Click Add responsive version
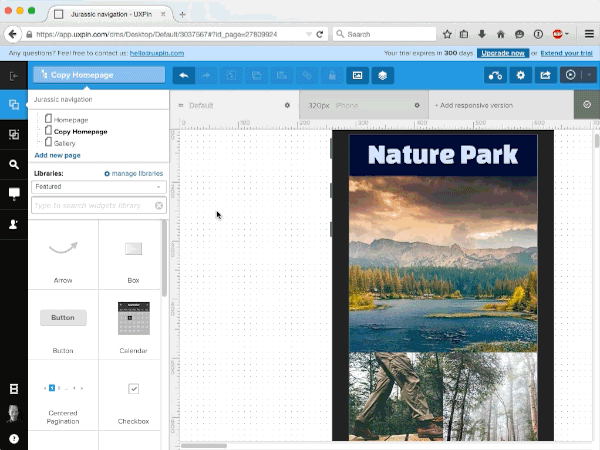This screenshot has width=600, height=450. point(474,105)
